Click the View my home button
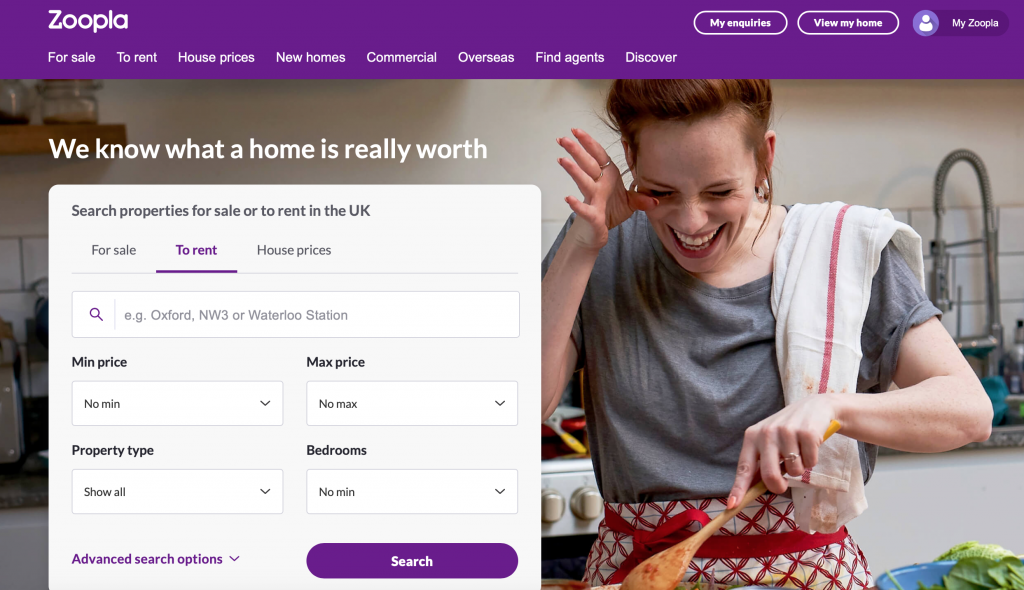 coord(848,23)
